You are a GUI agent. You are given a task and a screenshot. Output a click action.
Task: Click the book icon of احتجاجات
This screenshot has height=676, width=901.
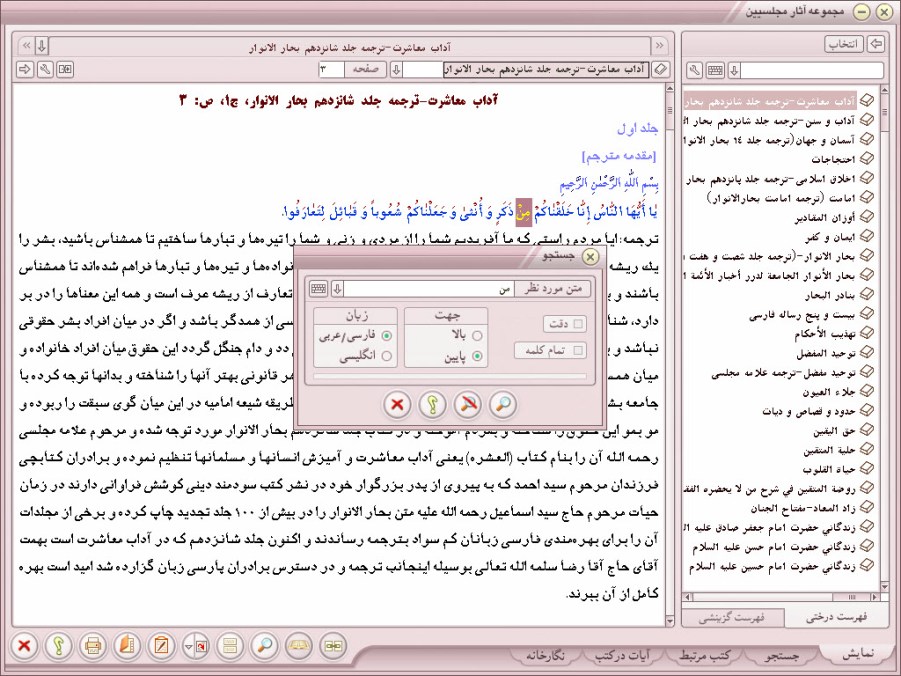[x=867, y=159]
